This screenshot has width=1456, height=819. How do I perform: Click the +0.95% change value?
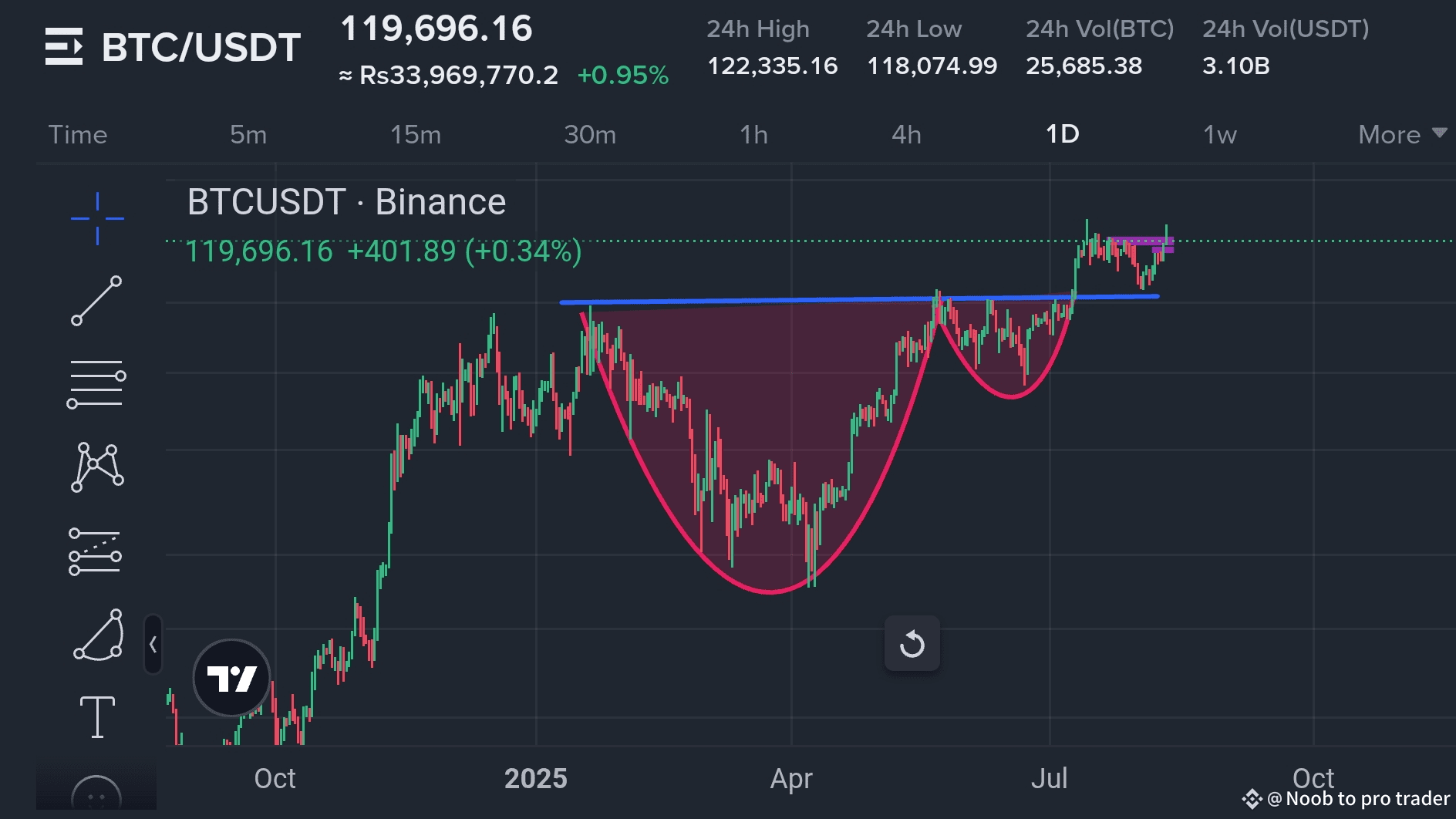click(623, 75)
